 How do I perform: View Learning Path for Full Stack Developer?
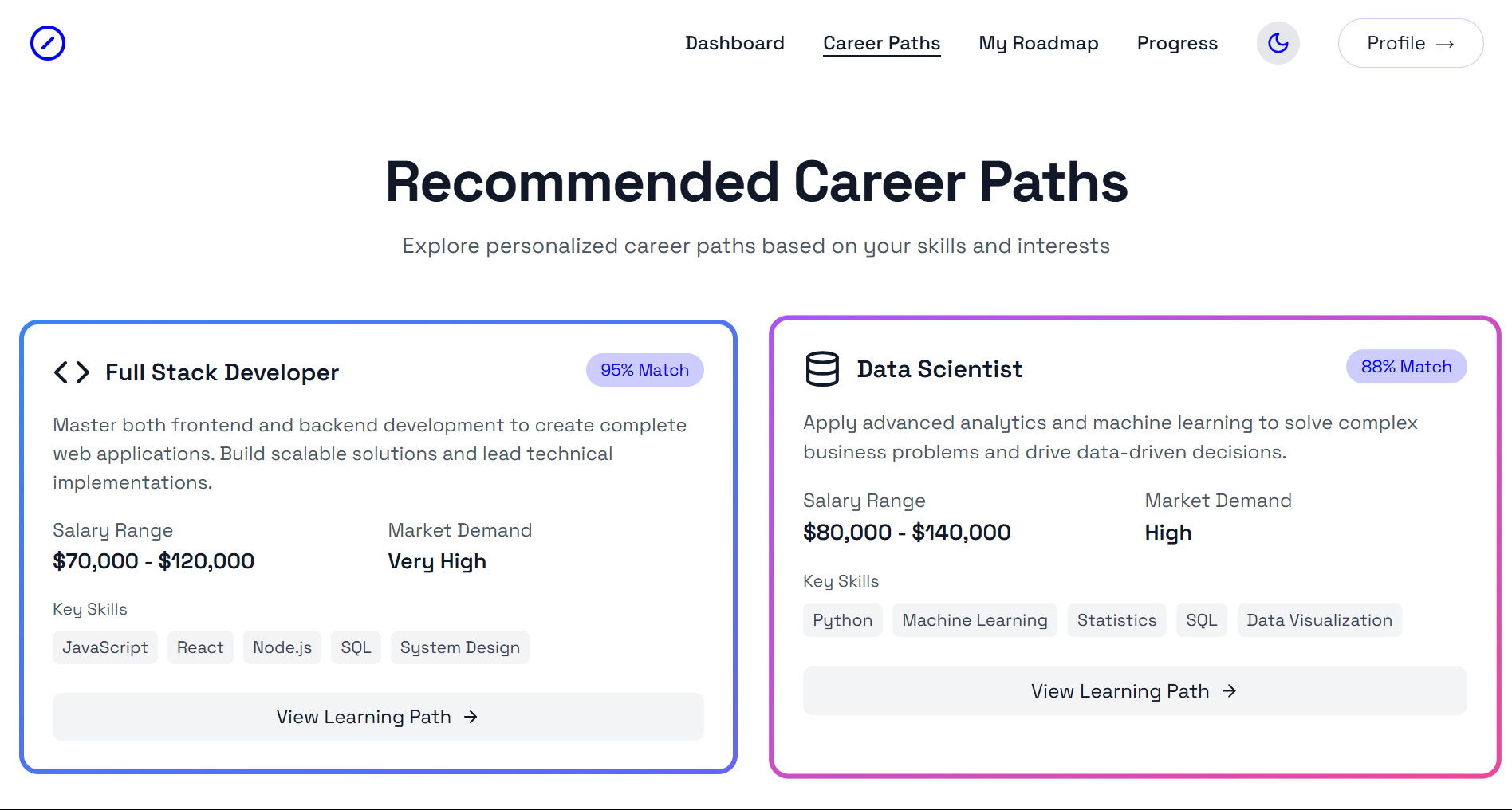[x=378, y=717]
